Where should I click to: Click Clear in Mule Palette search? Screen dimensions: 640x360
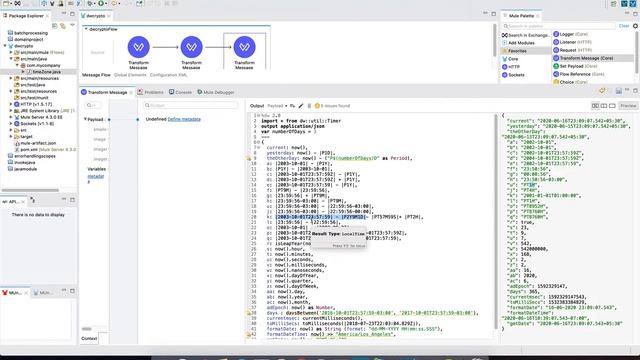[624, 26]
